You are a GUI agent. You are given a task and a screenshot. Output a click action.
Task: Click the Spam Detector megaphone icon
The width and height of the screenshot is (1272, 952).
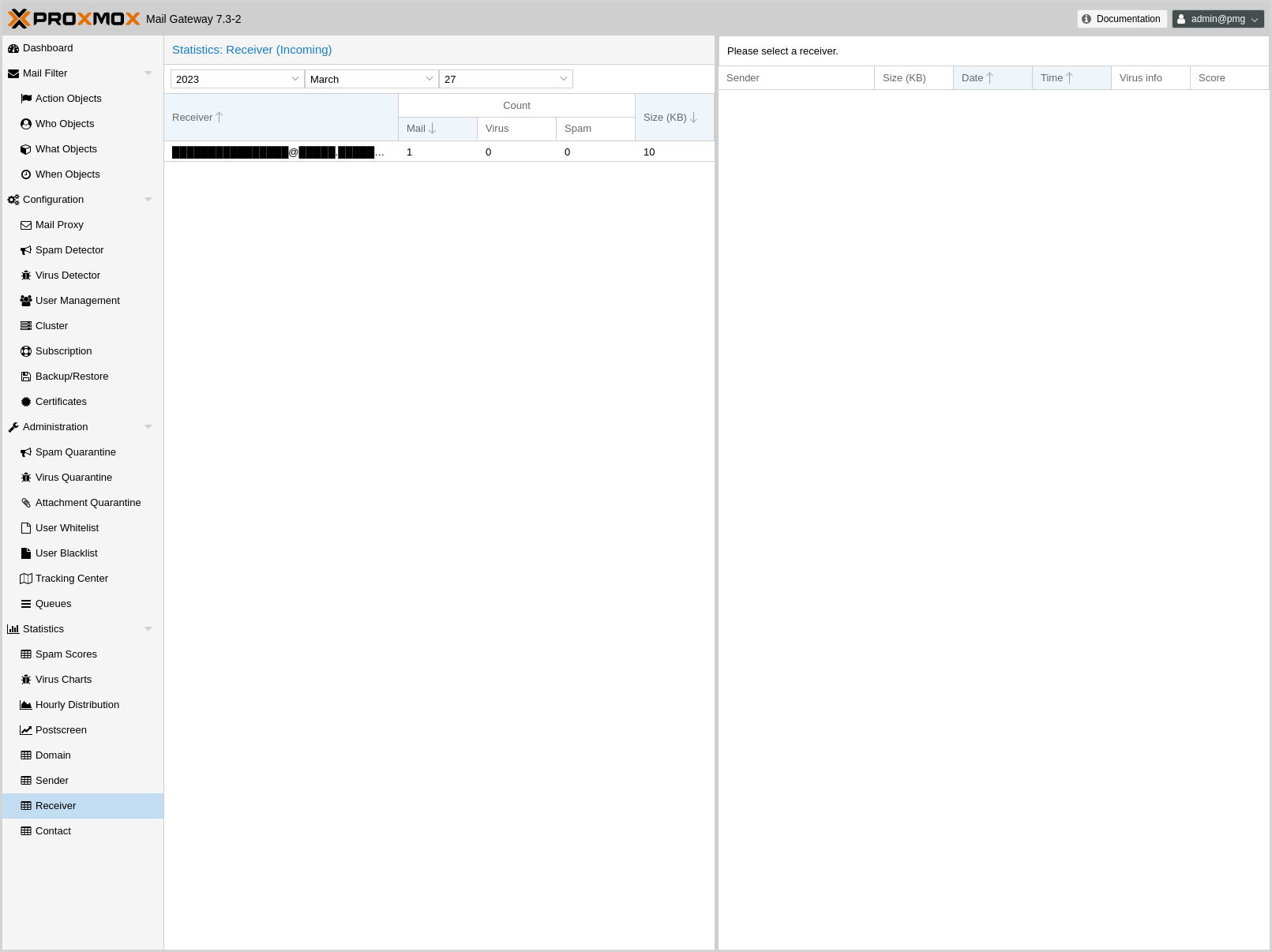pos(26,250)
